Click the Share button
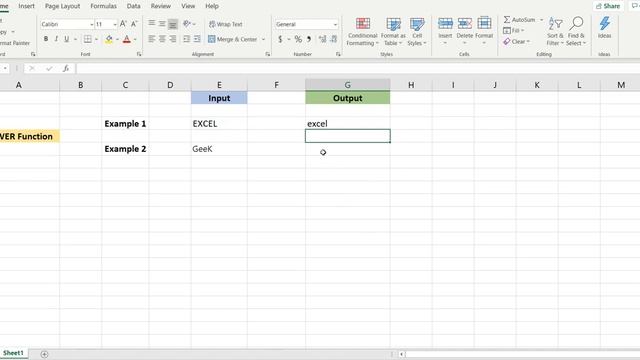Screen dimensions: 640x360 [608, 6]
